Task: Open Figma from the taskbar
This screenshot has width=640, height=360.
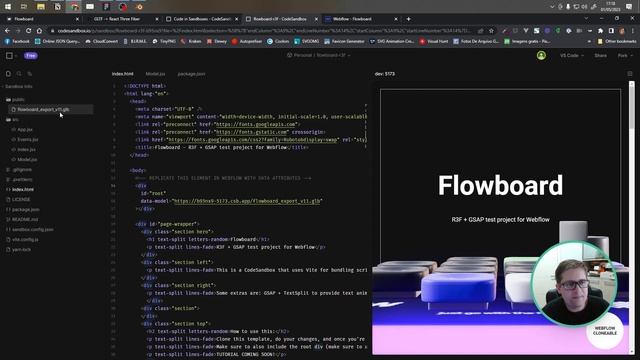Action: (106, 7)
